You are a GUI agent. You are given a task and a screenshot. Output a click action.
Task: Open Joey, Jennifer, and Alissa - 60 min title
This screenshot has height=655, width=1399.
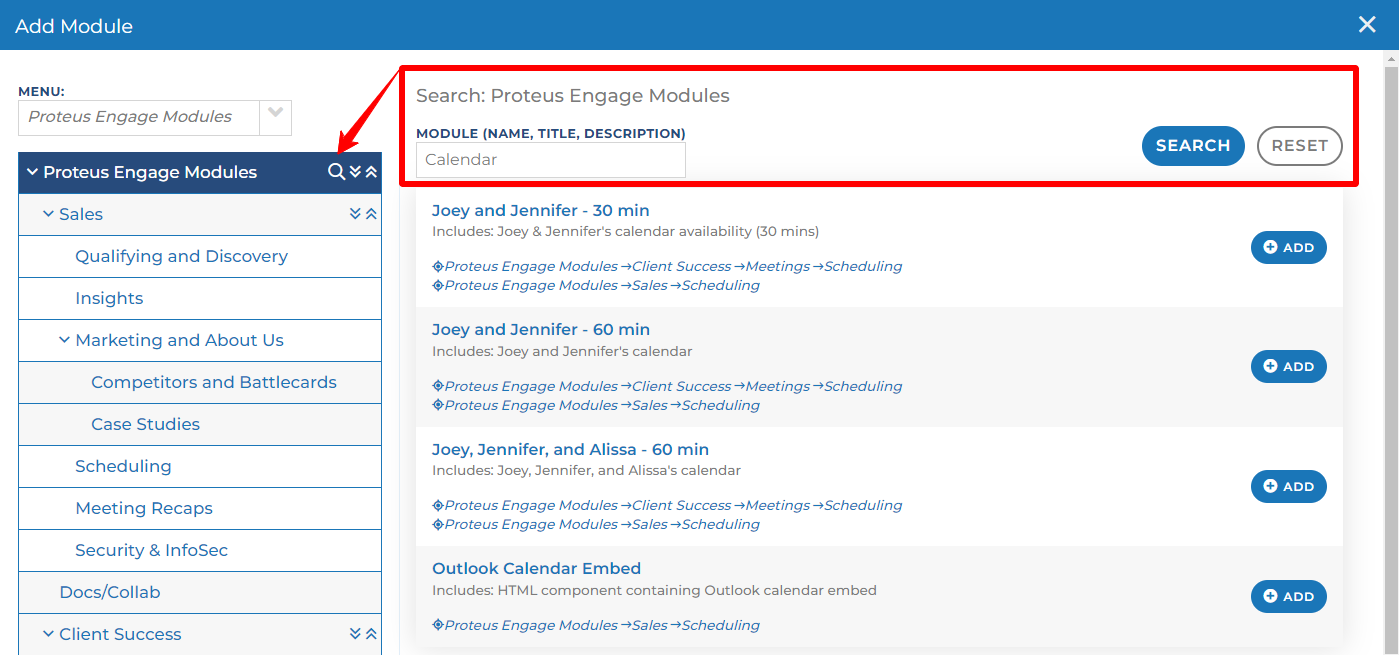(570, 449)
